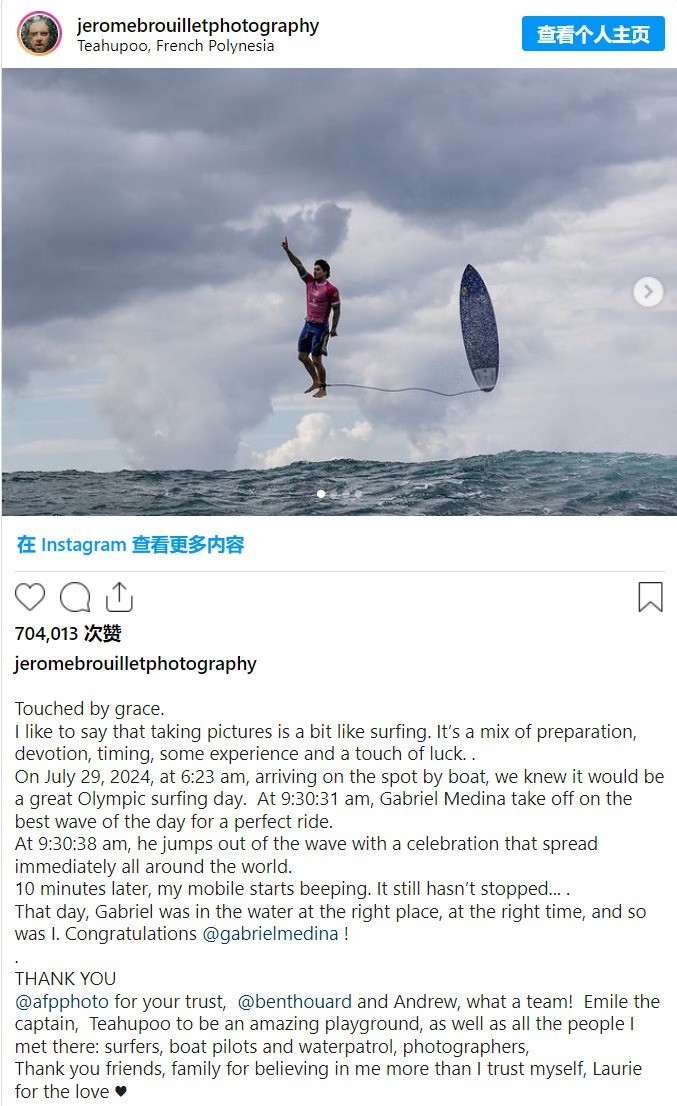Click the surfer photo image

tap(339, 292)
